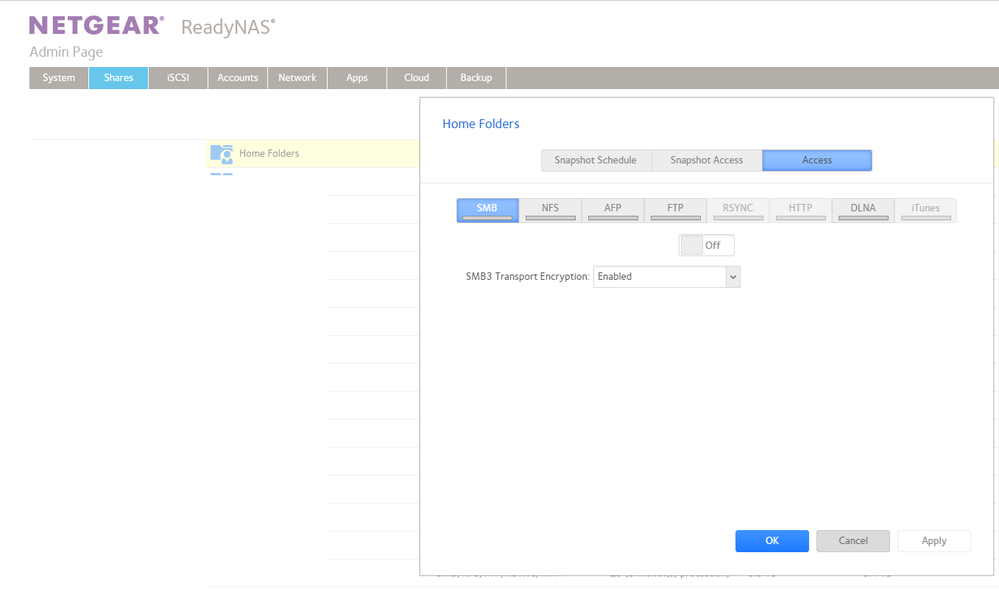Click the Home Folders share icon

(x=221, y=154)
